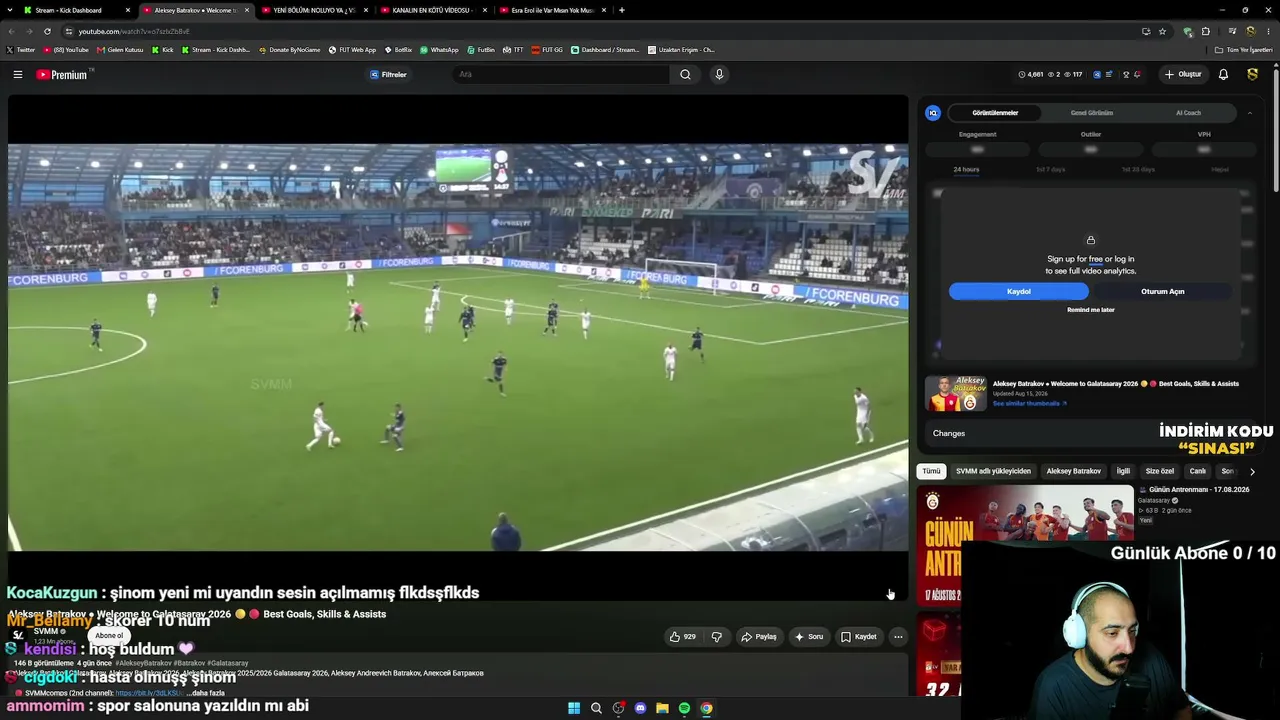
Task: Open the Gelen Kutusu Gmail bookmark
Action: pyautogui.click(x=121, y=50)
